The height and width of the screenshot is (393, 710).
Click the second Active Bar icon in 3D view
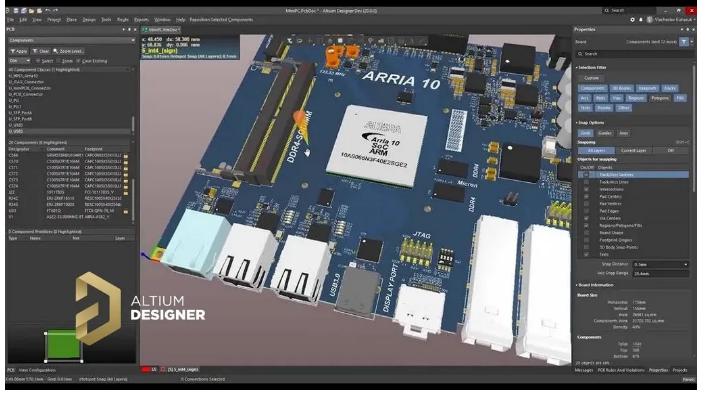click(x=299, y=41)
